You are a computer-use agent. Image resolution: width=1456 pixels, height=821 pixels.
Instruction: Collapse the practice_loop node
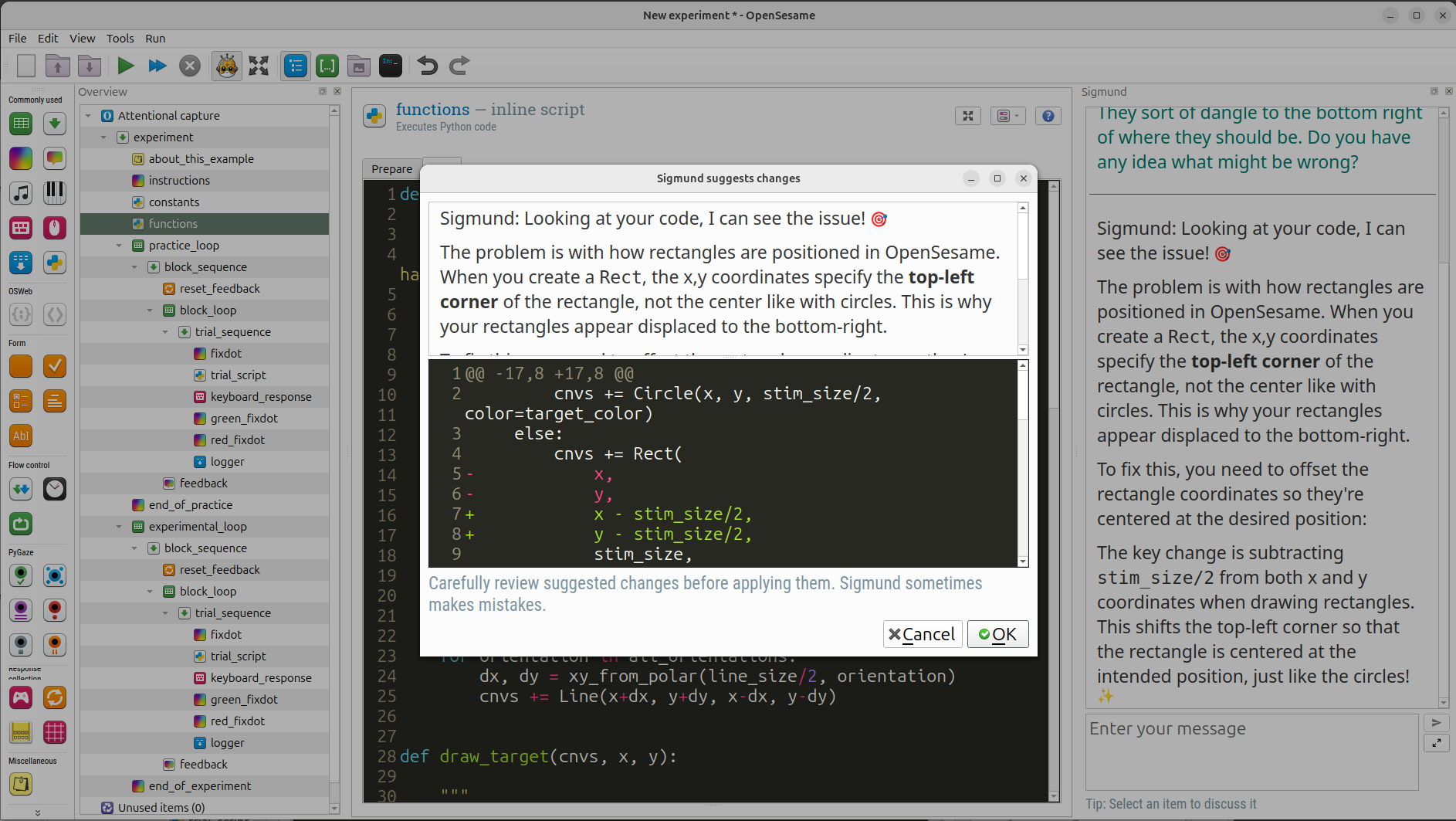pos(120,246)
